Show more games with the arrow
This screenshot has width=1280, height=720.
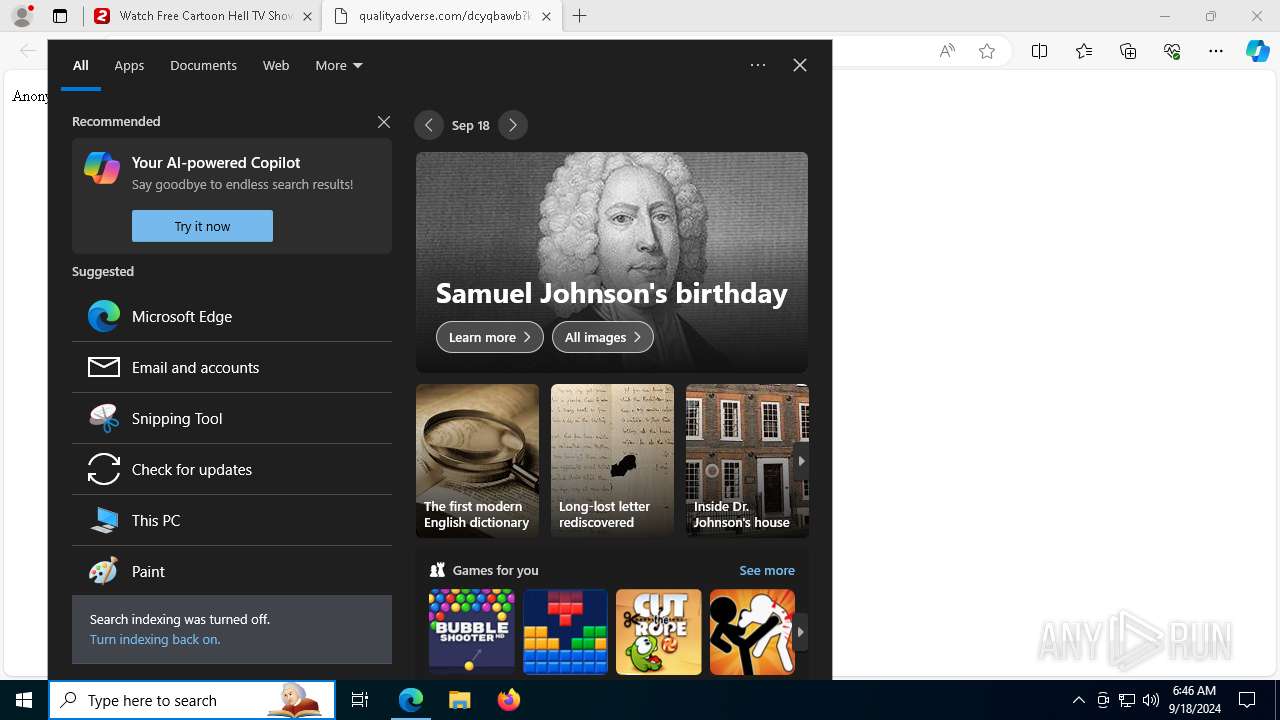coord(801,632)
